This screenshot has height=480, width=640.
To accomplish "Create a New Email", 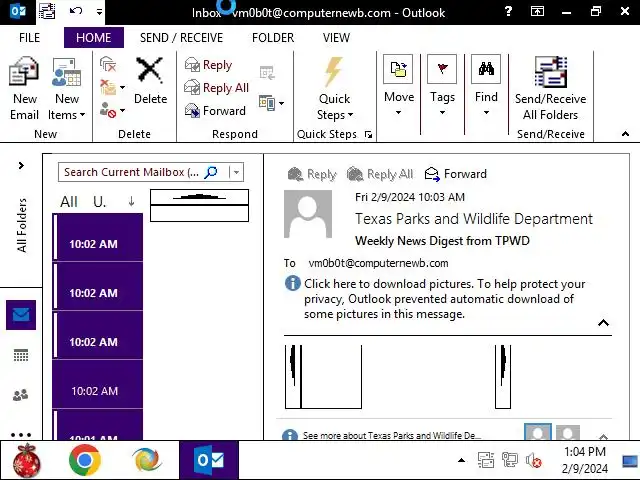I will click(24, 89).
